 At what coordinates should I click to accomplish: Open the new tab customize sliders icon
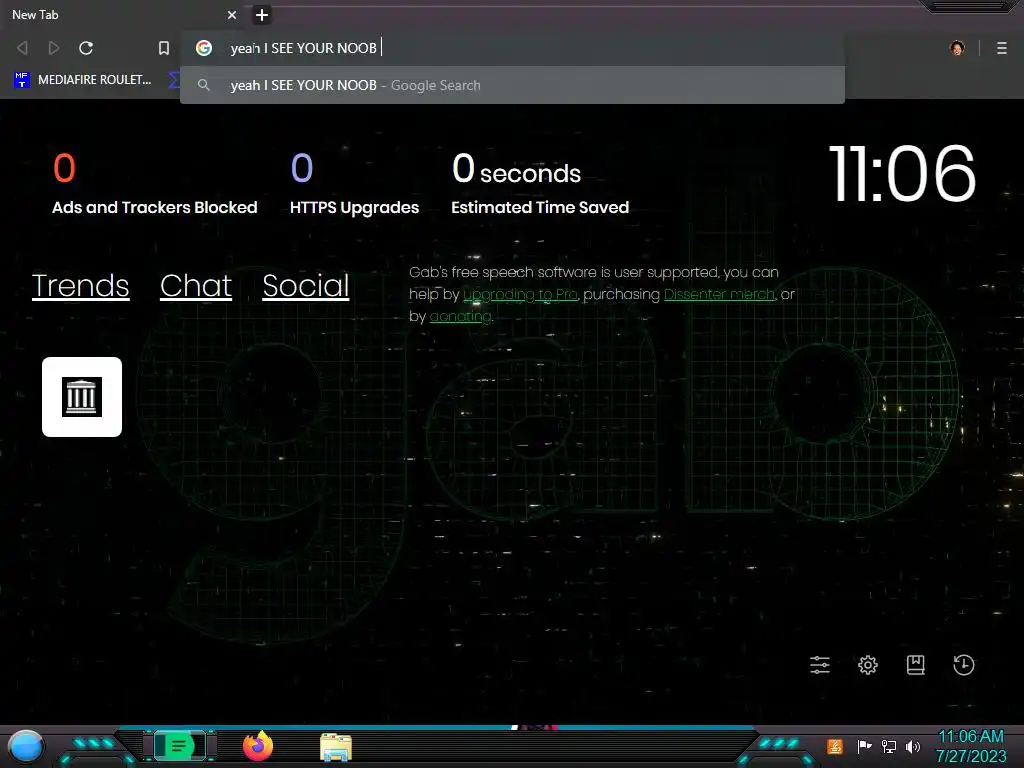(820, 665)
